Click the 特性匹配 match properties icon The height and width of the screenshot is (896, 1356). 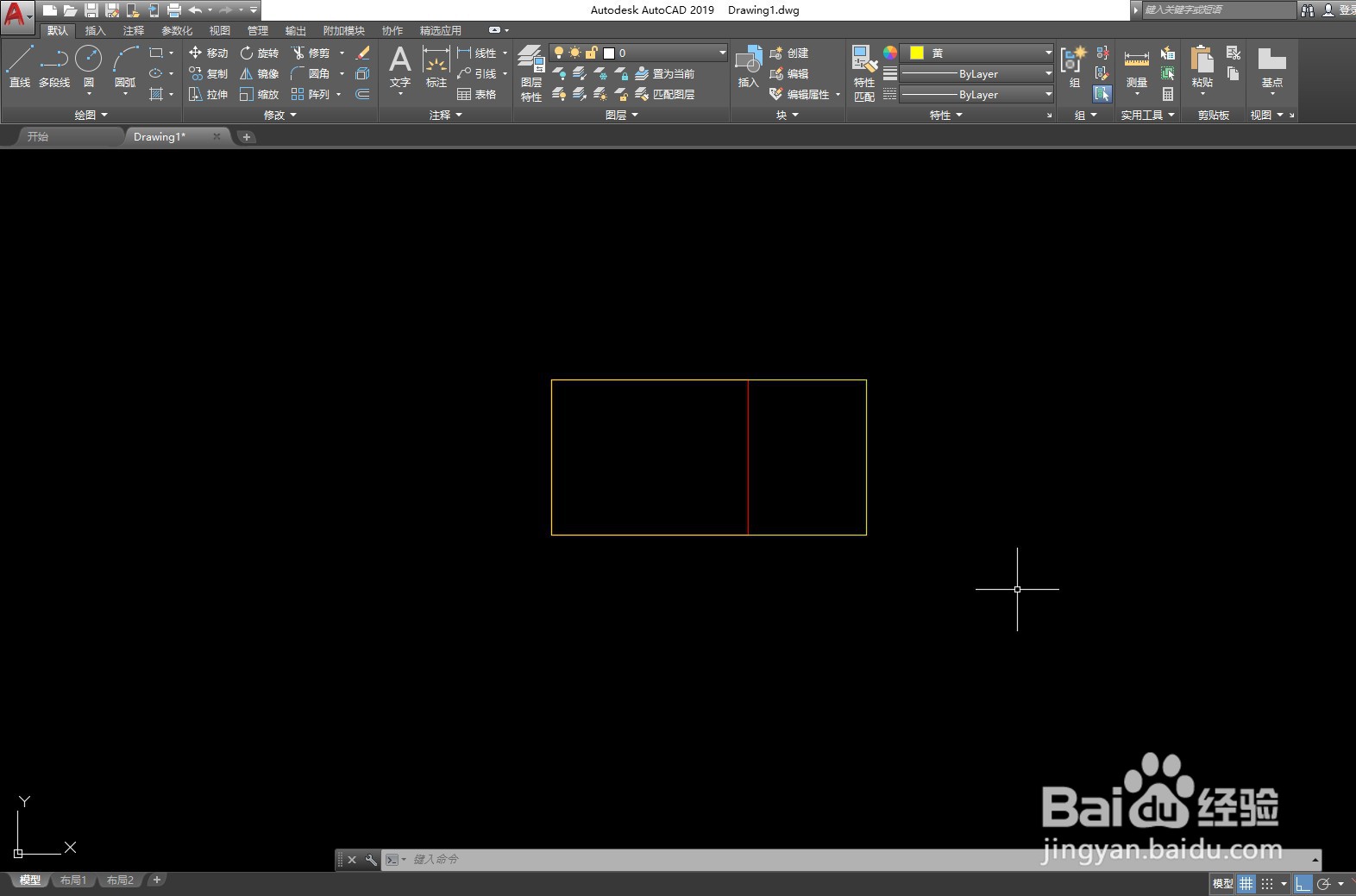pyautogui.click(x=864, y=73)
